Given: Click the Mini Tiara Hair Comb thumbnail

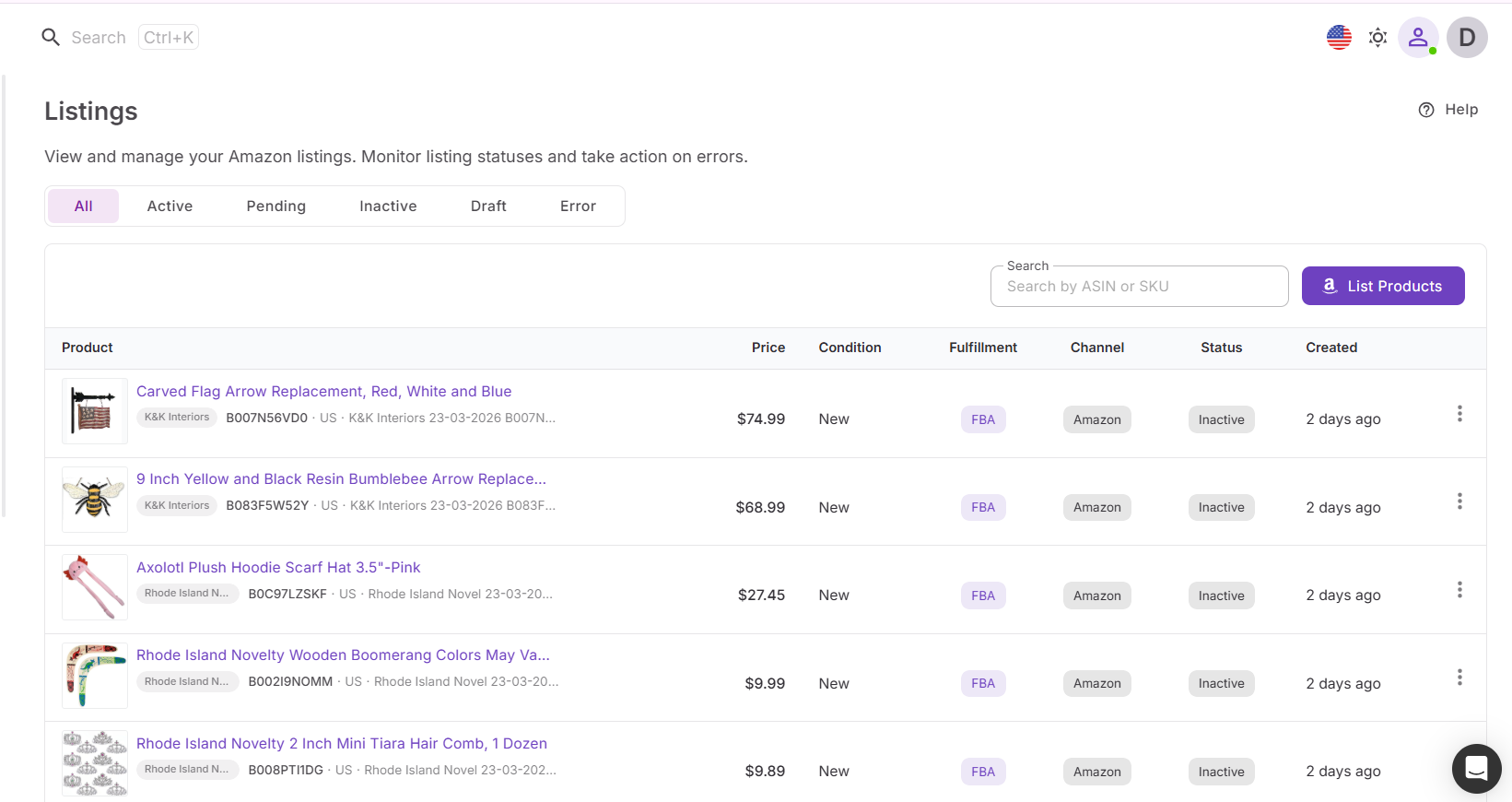Looking at the screenshot, I should [x=95, y=763].
